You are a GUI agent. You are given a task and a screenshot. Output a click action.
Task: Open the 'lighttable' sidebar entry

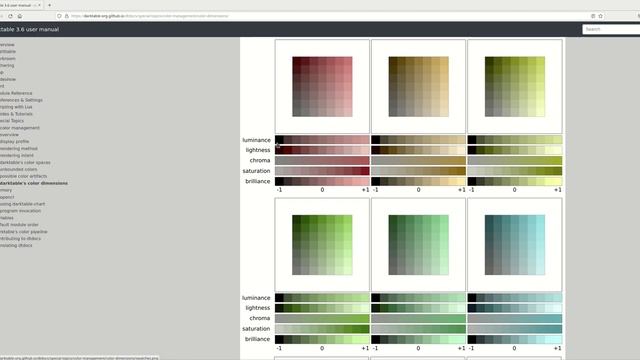coord(8,52)
